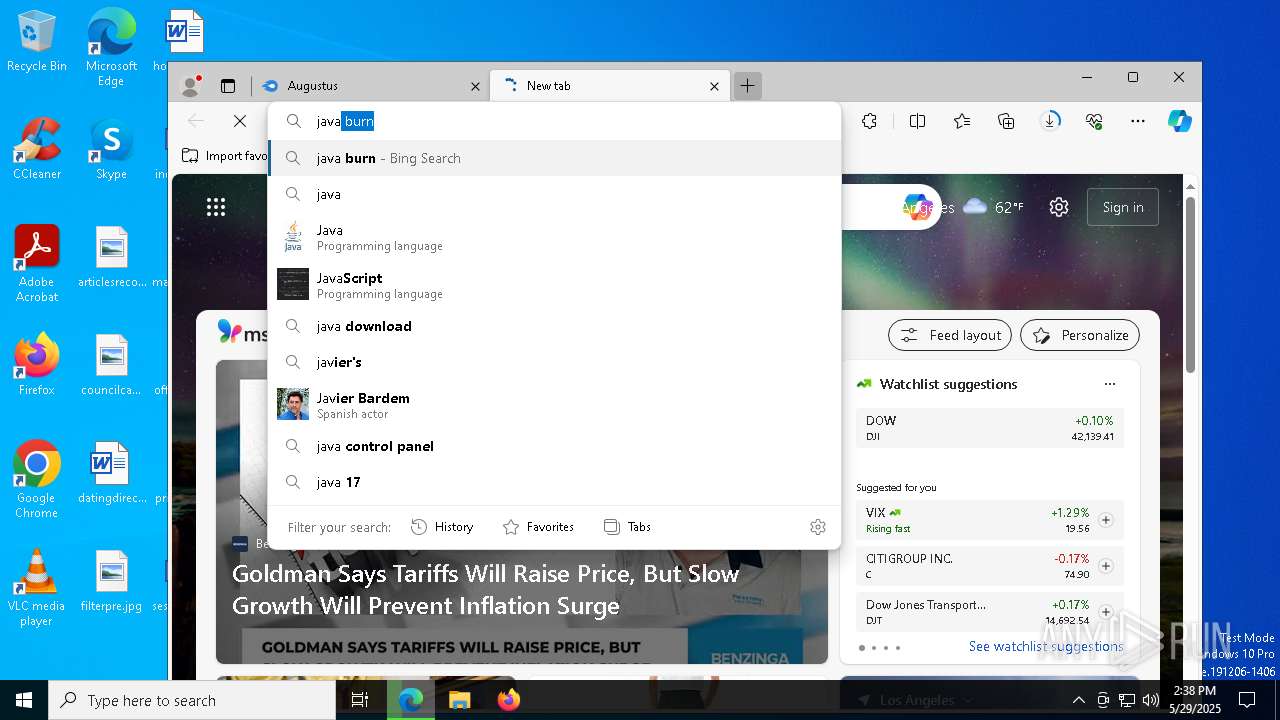This screenshot has width=1280, height=720.
Task: Open Task View in the taskbar
Action: point(361,700)
